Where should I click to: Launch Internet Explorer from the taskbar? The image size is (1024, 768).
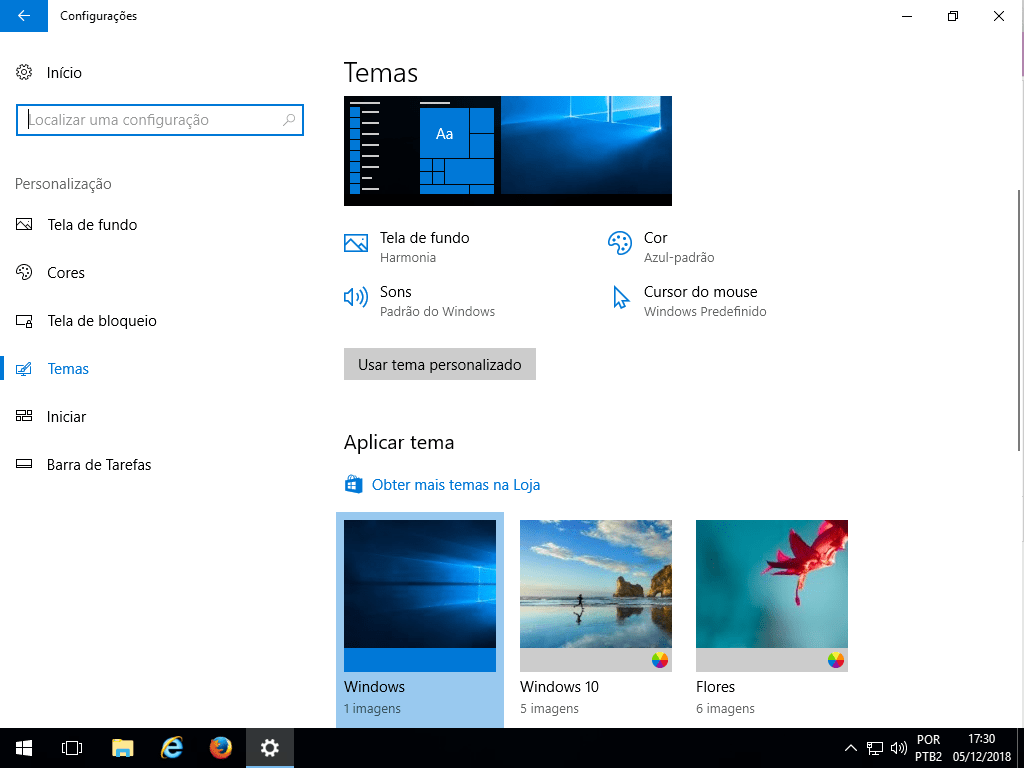[x=172, y=747]
